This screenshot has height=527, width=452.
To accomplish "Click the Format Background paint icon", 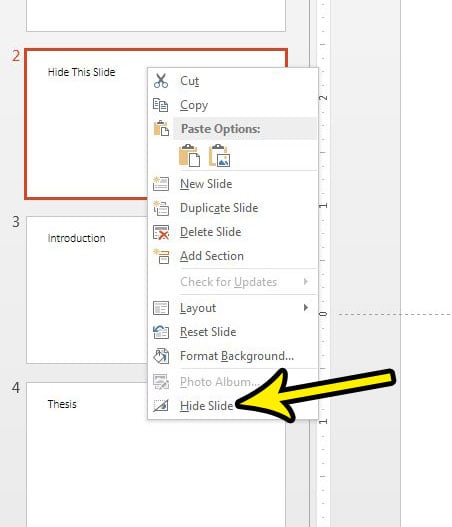I will [x=161, y=356].
